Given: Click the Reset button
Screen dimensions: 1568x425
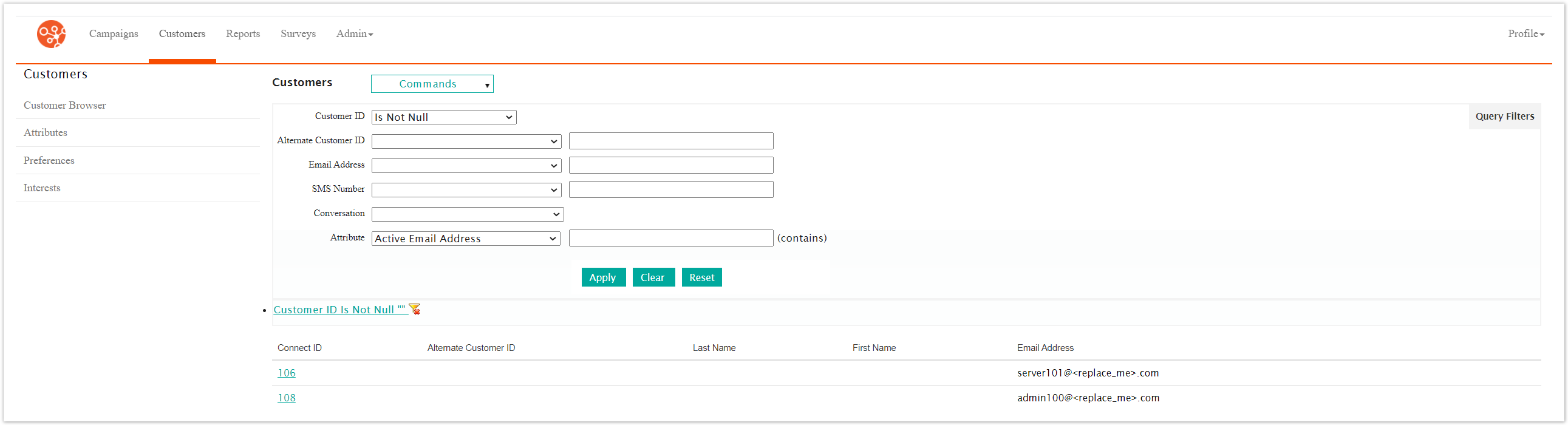Looking at the screenshot, I should click(x=701, y=277).
